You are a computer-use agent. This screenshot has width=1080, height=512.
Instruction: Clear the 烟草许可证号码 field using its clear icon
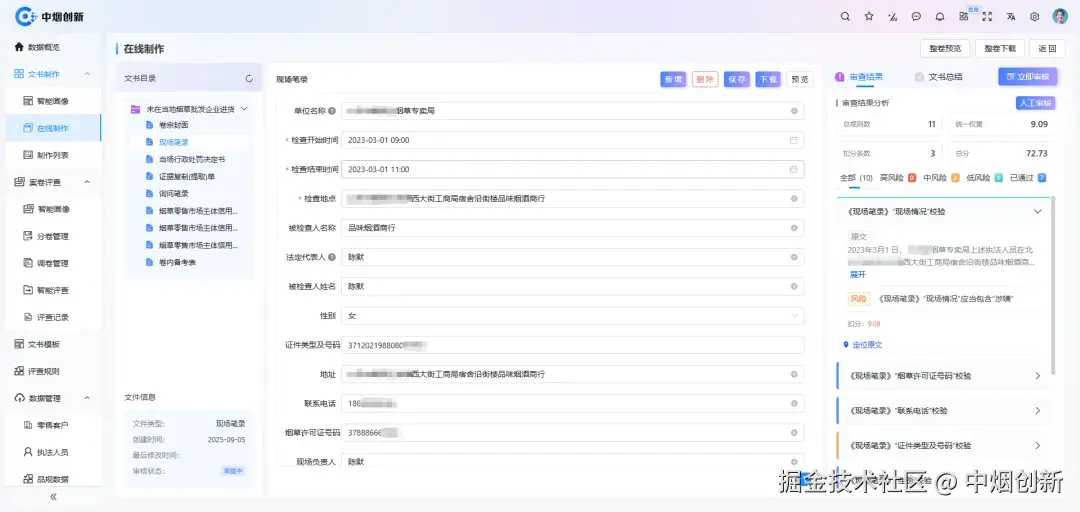[793, 433]
